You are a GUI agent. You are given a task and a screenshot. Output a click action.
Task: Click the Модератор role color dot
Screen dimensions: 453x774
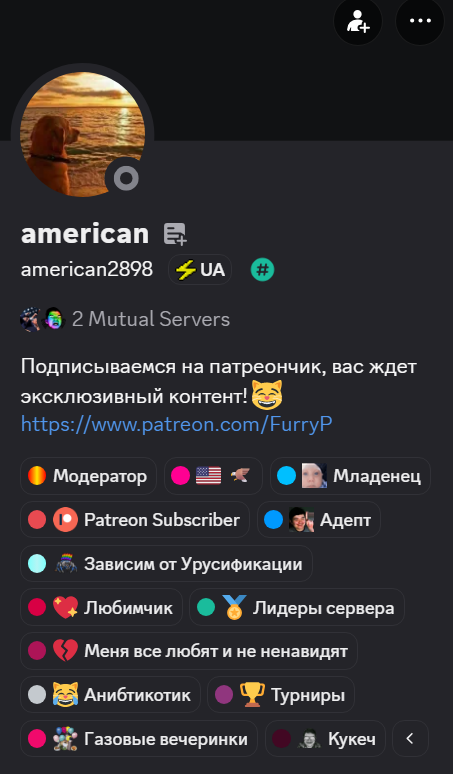37,476
